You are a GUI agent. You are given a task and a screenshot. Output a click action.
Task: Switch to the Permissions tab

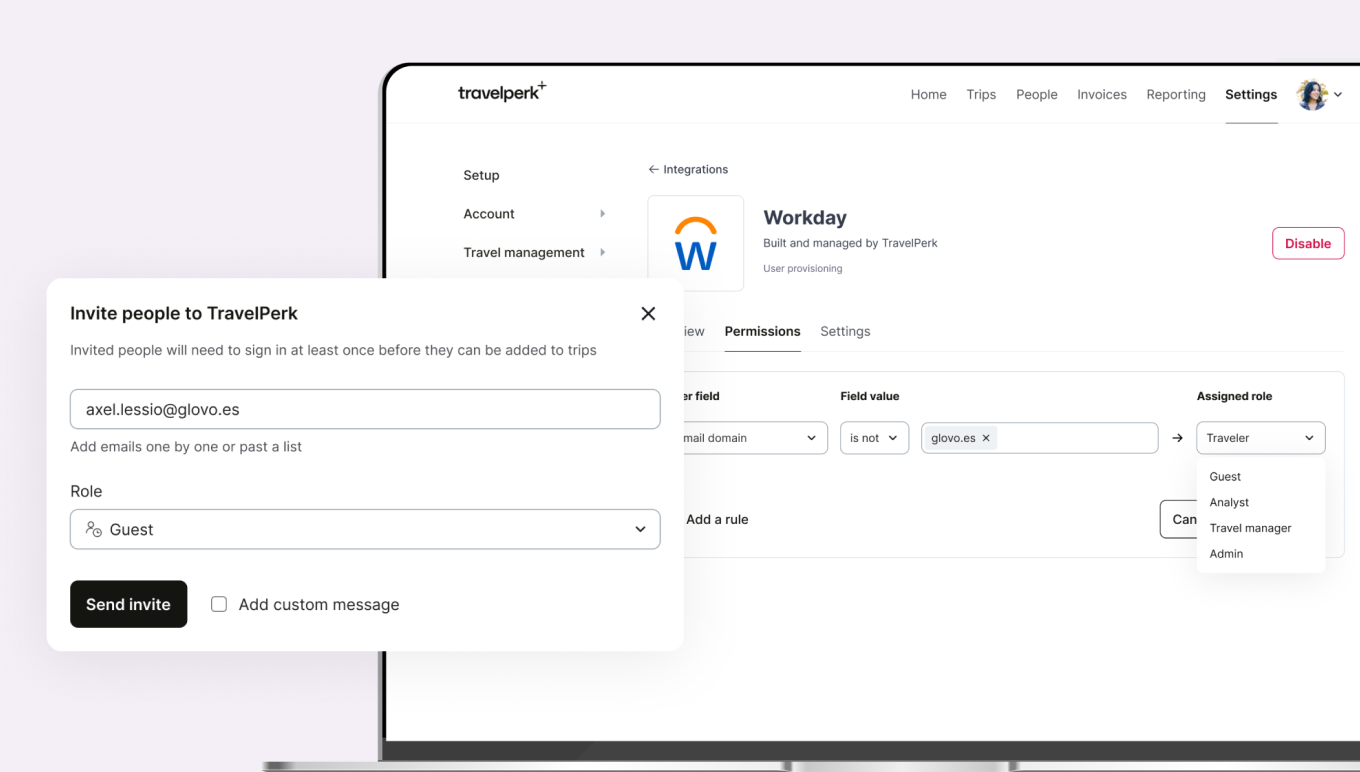pos(762,331)
